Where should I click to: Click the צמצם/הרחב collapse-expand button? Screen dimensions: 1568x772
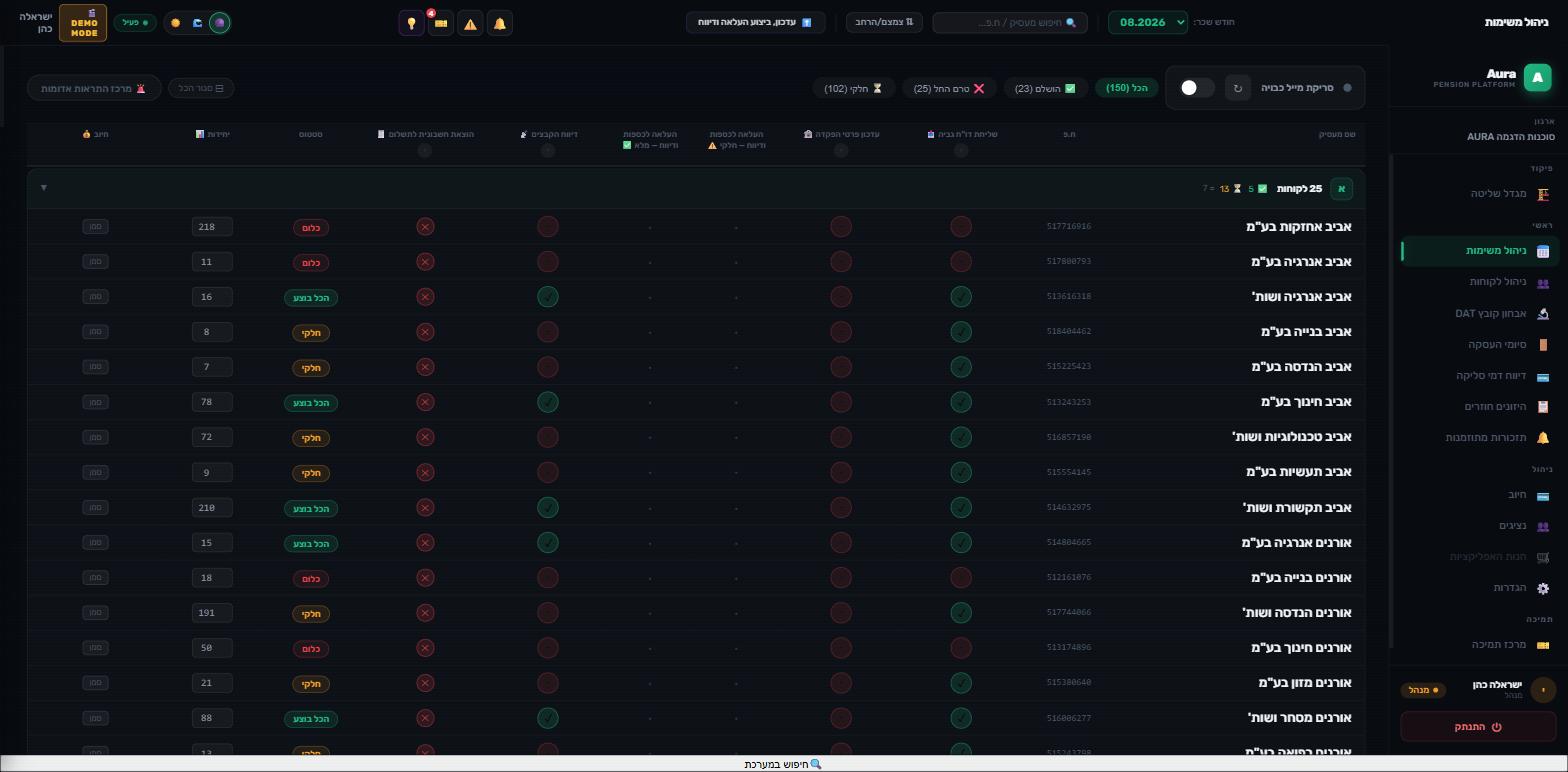tap(884, 22)
